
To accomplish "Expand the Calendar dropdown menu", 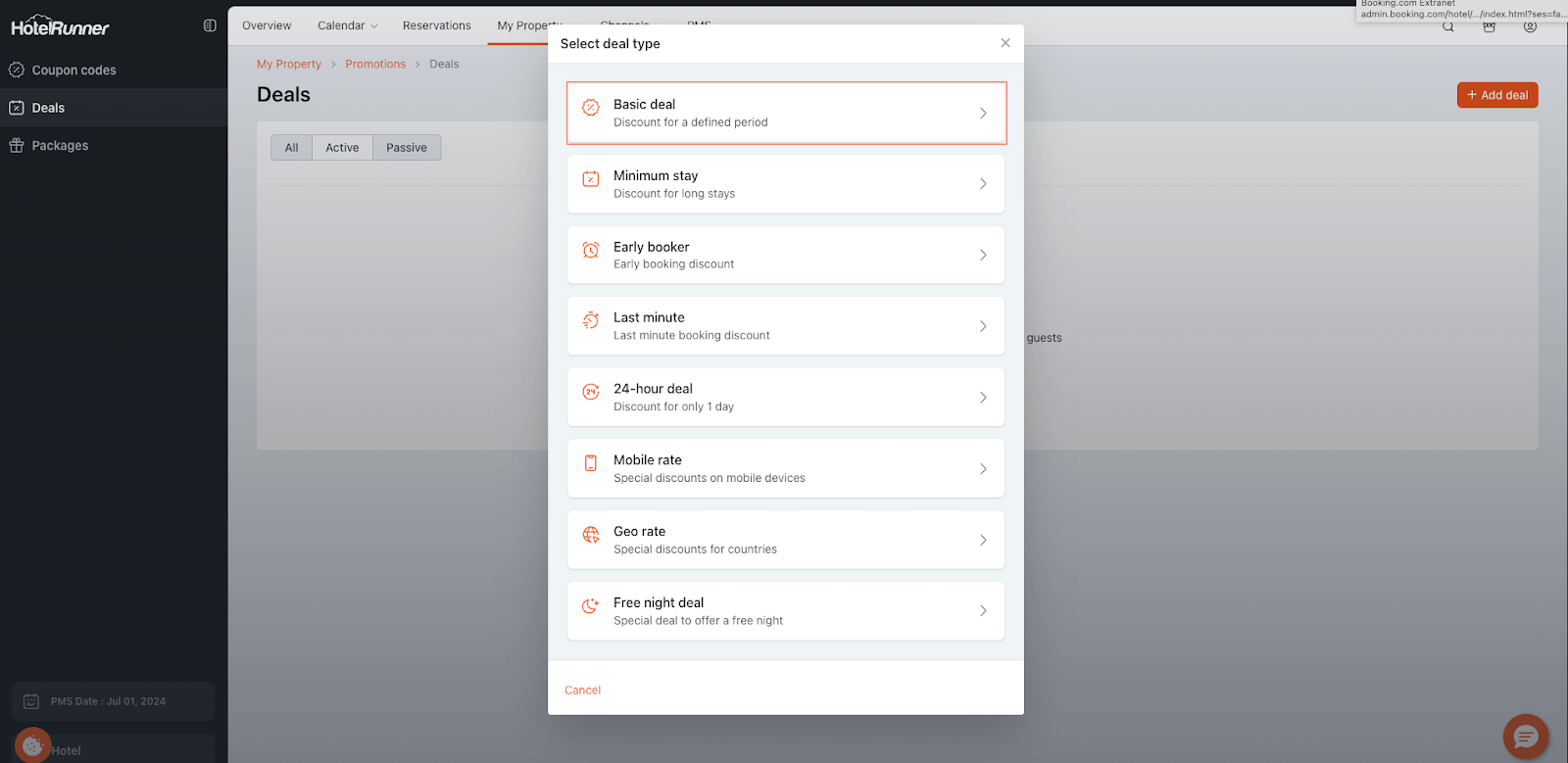I will (347, 25).
